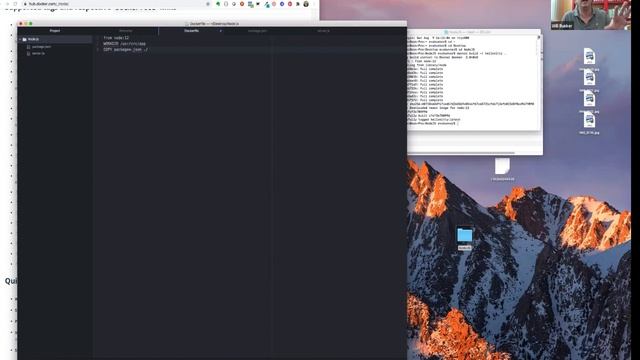This screenshot has height=360, width=640.
Task: Click the Terminal command prompt last line
Action: tap(433, 123)
